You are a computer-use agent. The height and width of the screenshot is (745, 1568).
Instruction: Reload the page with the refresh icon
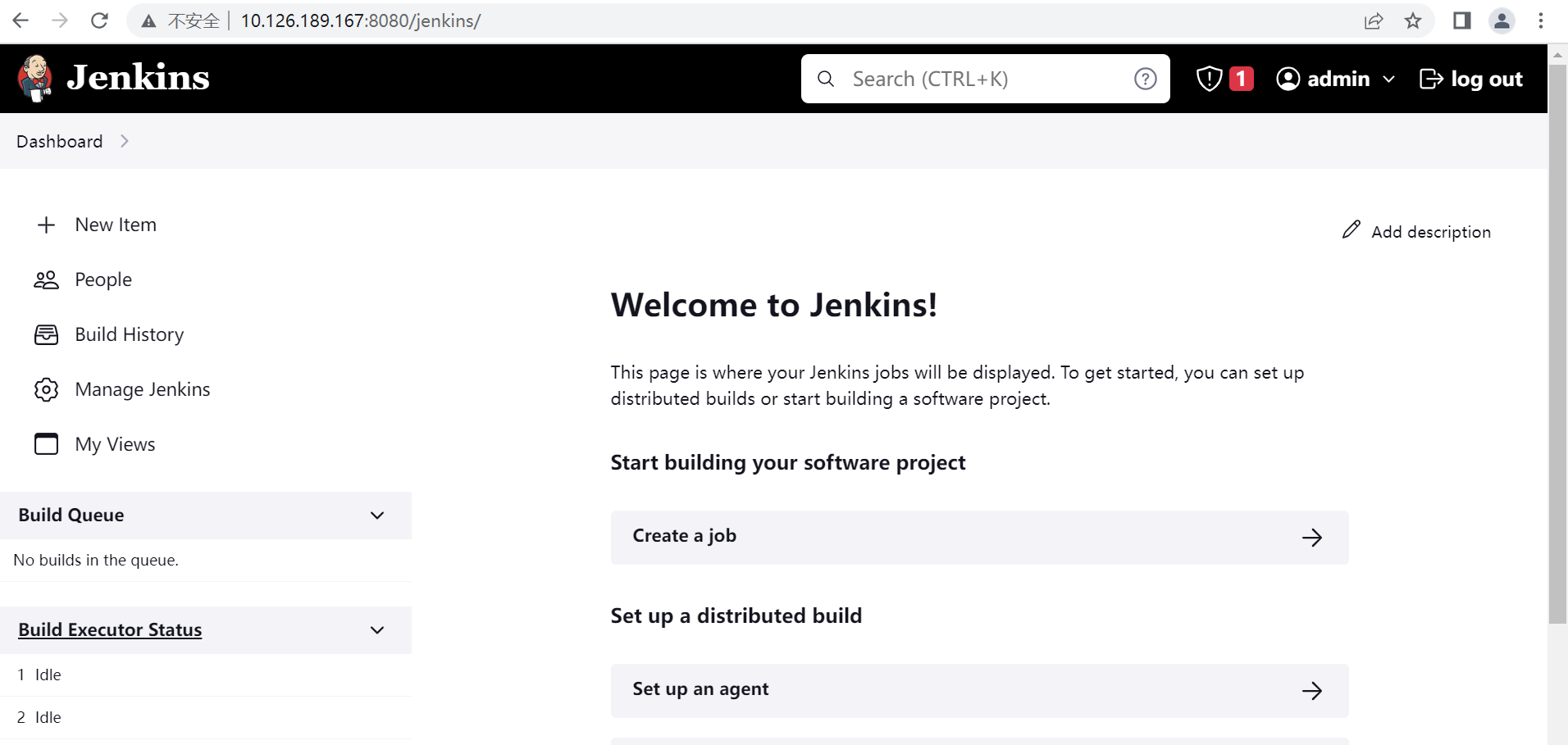(99, 20)
